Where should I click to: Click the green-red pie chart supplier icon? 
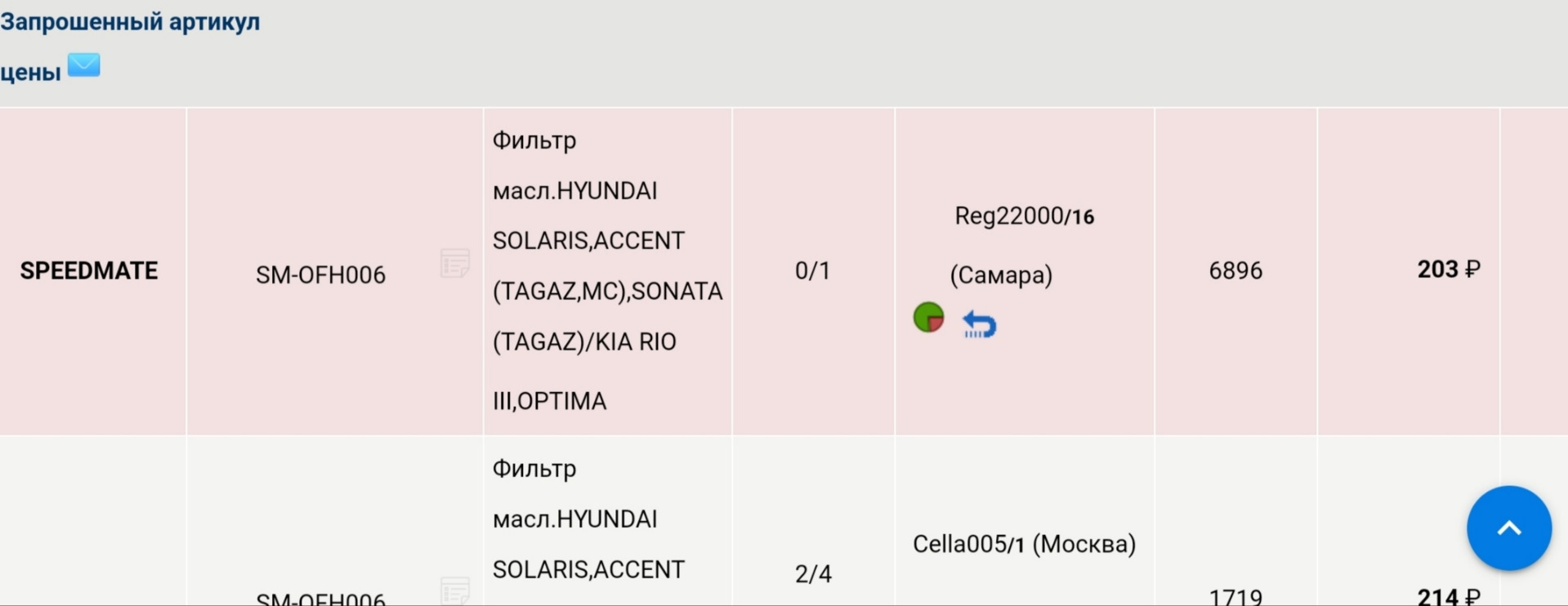pos(928,317)
